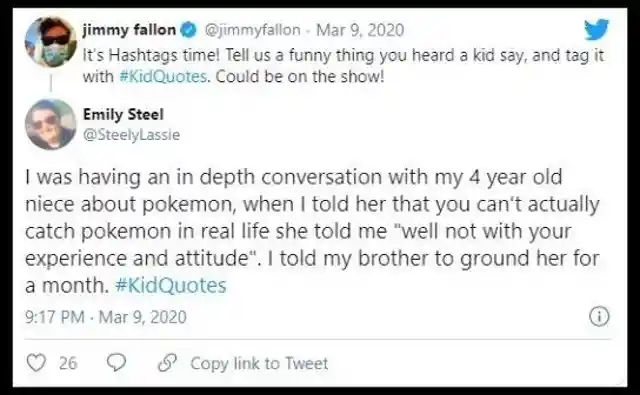Open #KidQuotes hashtag in Fallon's tweet
This screenshot has height=395, width=640.
pos(163,76)
